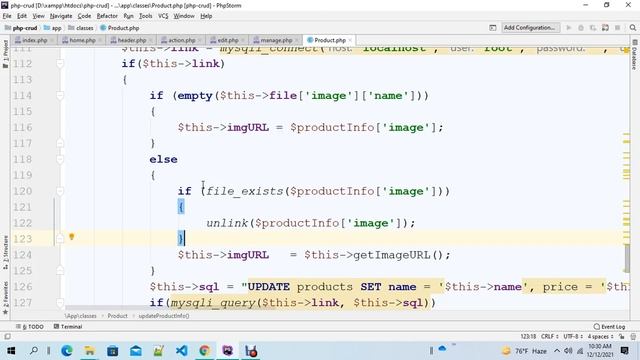Click UTF-8 encoding selector
The image size is (640, 360).
573,337
